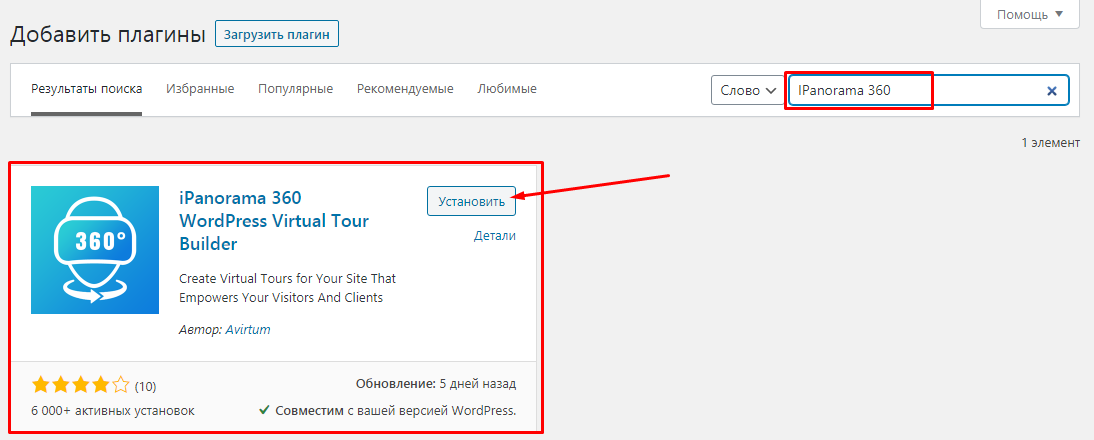The width and height of the screenshot is (1094, 440).
Task: Expand the Слово search type dropdown
Action: pos(747,90)
